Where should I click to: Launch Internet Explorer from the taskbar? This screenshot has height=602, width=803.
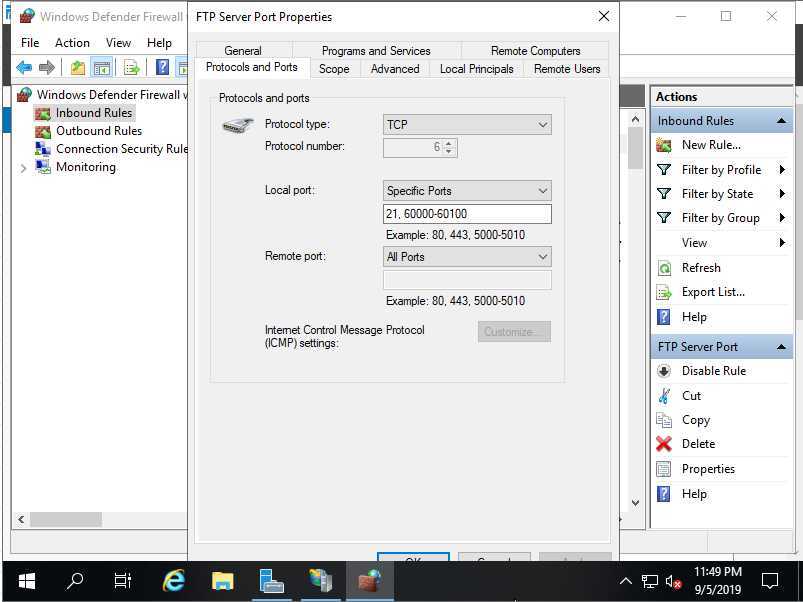coord(174,581)
